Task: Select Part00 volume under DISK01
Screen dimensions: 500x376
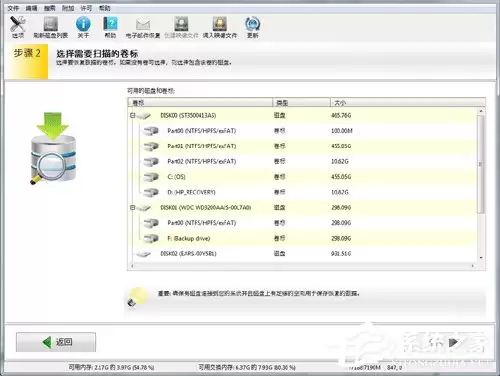Action: click(302, 223)
